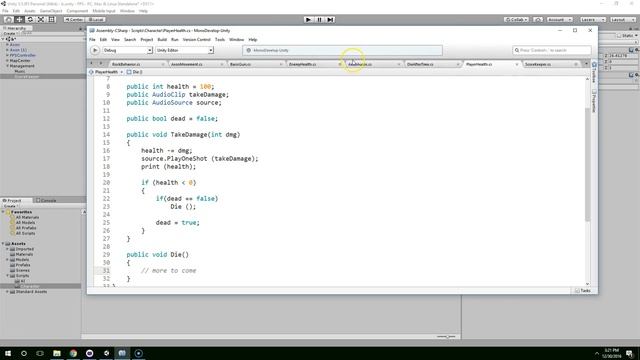Click Die() method breadcrumb

point(135,72)
